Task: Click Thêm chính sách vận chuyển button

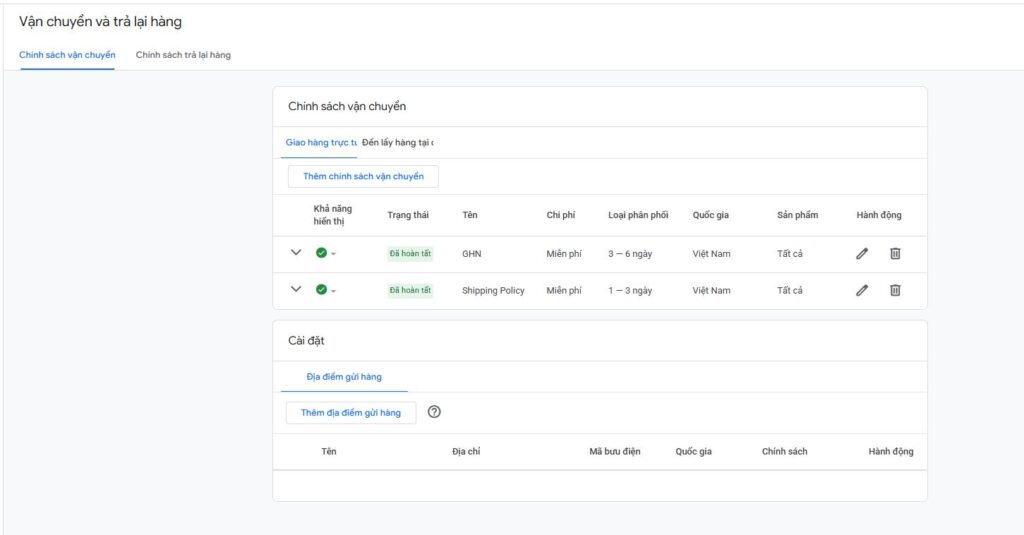Action: 363,176
